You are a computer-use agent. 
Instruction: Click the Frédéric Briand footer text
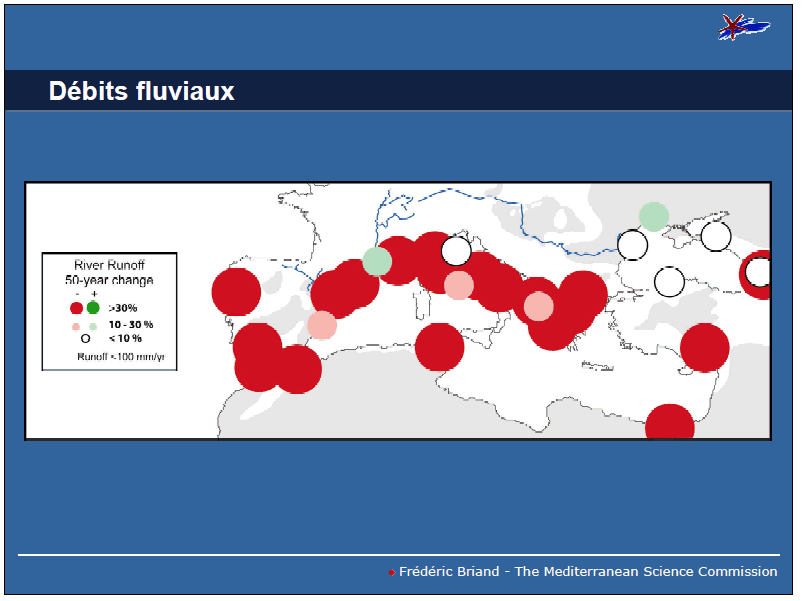coord(588,572)
